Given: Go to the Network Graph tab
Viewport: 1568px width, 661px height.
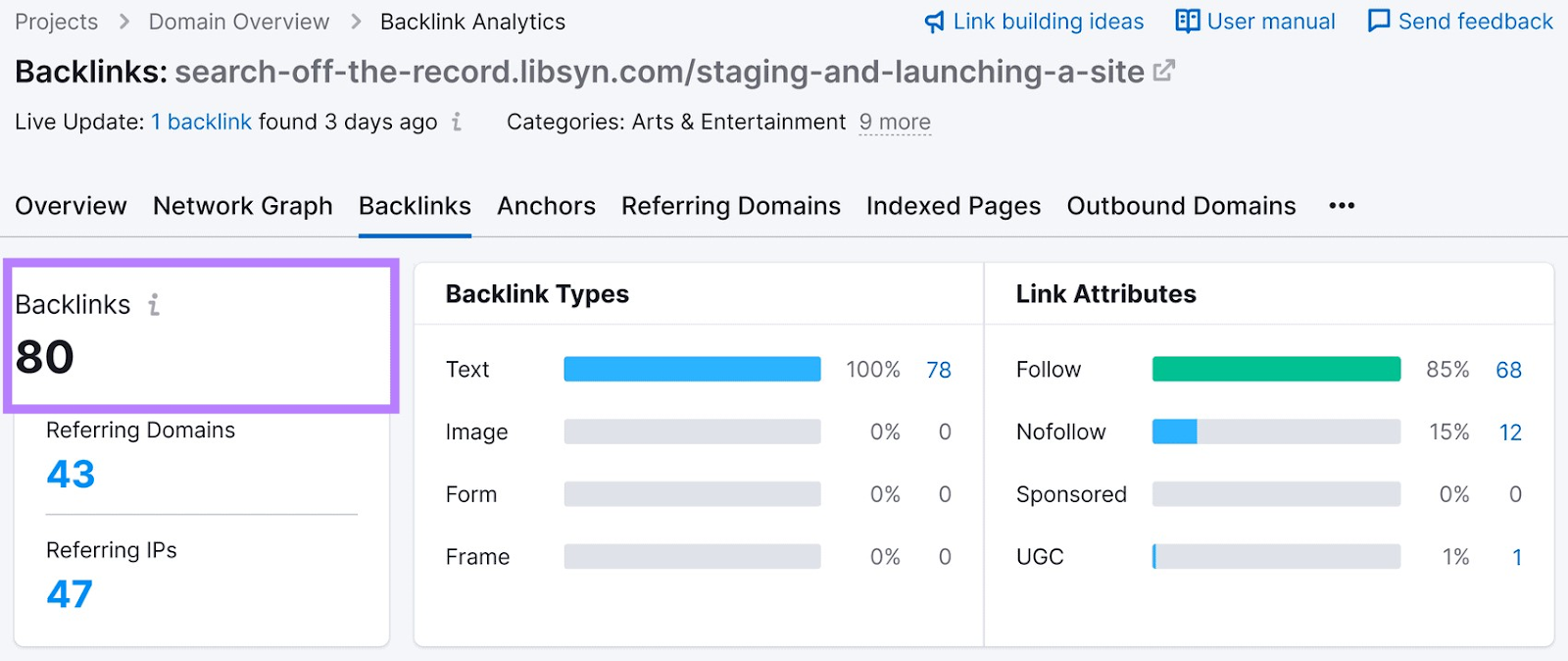Looking at the screenshot, I should [242, 206].
